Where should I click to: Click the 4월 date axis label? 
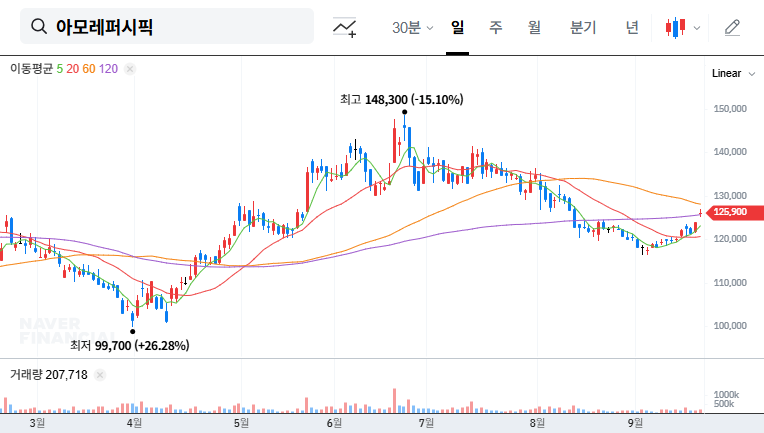pos(134,423)
